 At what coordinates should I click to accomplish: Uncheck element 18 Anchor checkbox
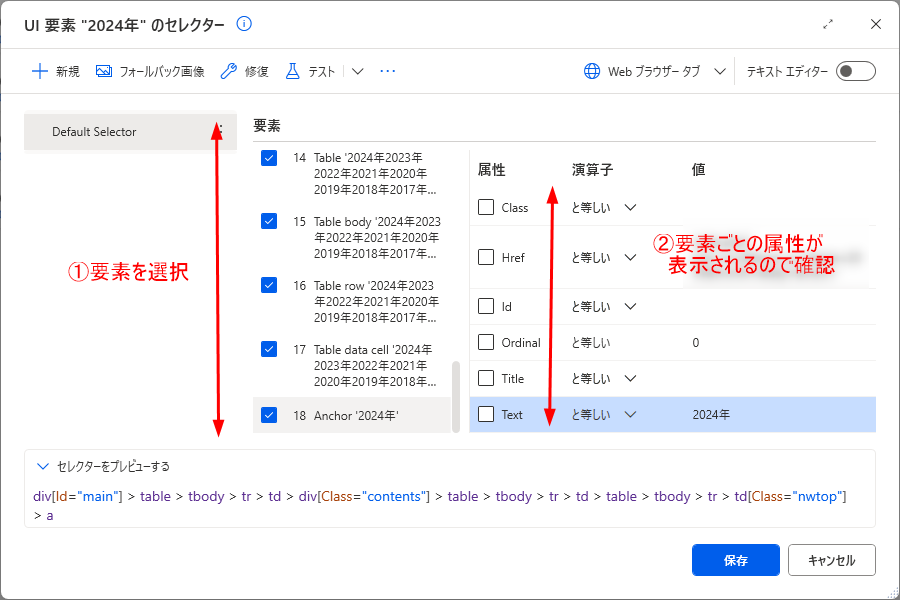[269, 415]
